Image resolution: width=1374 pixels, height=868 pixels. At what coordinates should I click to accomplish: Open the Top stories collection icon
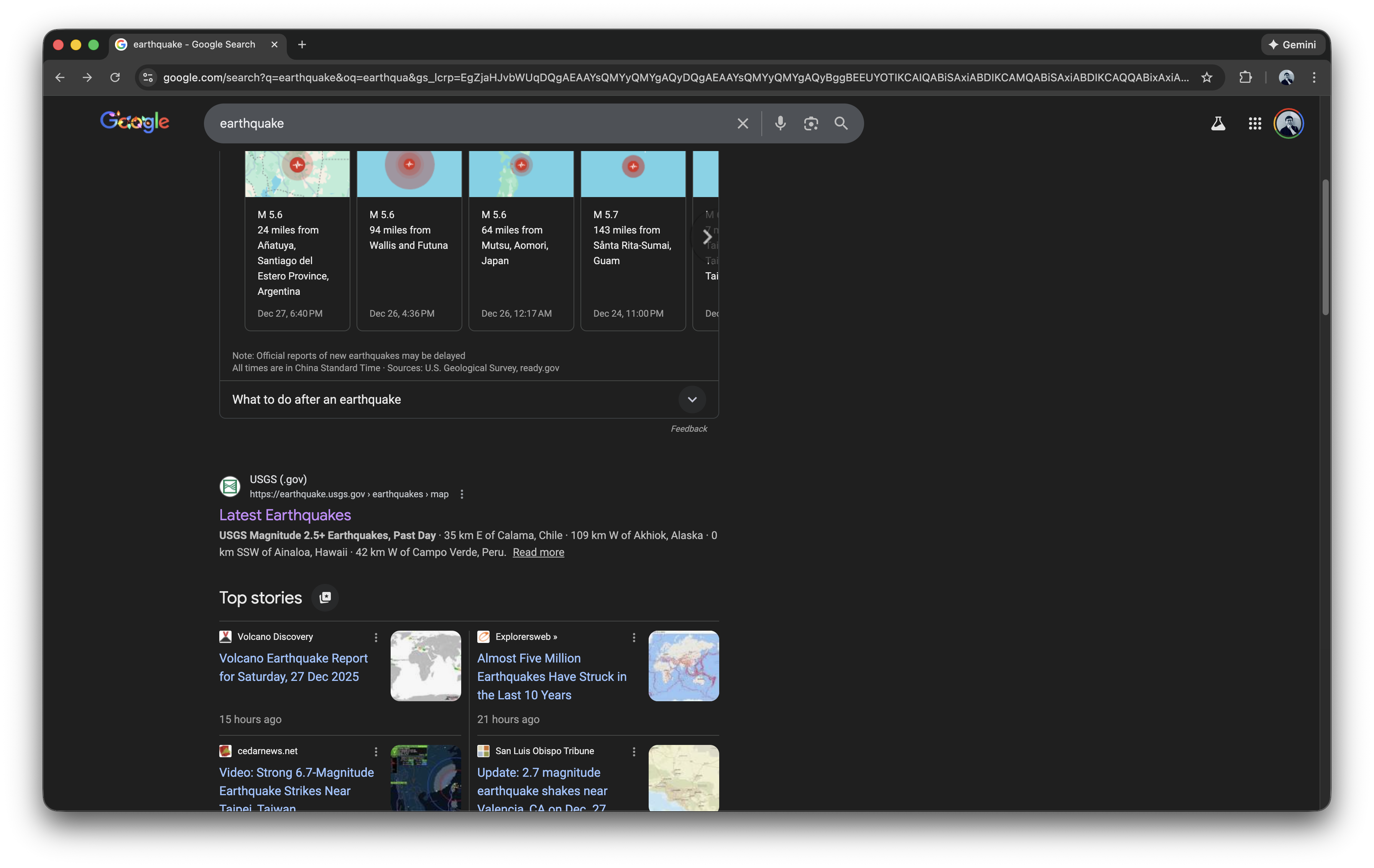[x=325, y=597]
